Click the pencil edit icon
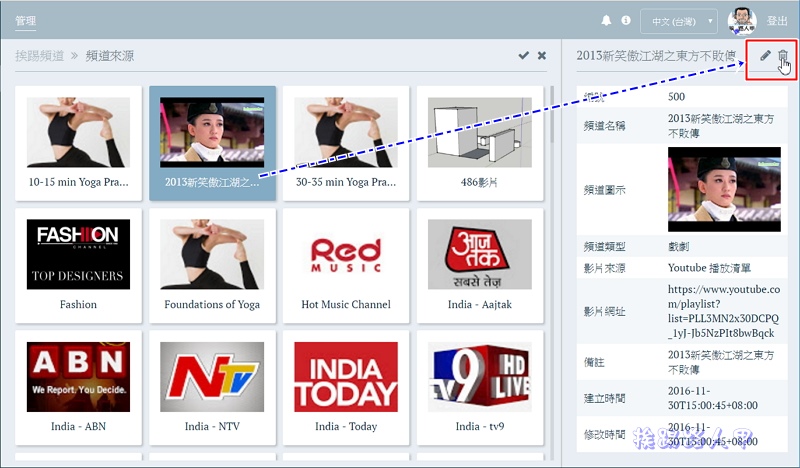Image resolution: width=800 pixels, height=468 pixels. 764,55
